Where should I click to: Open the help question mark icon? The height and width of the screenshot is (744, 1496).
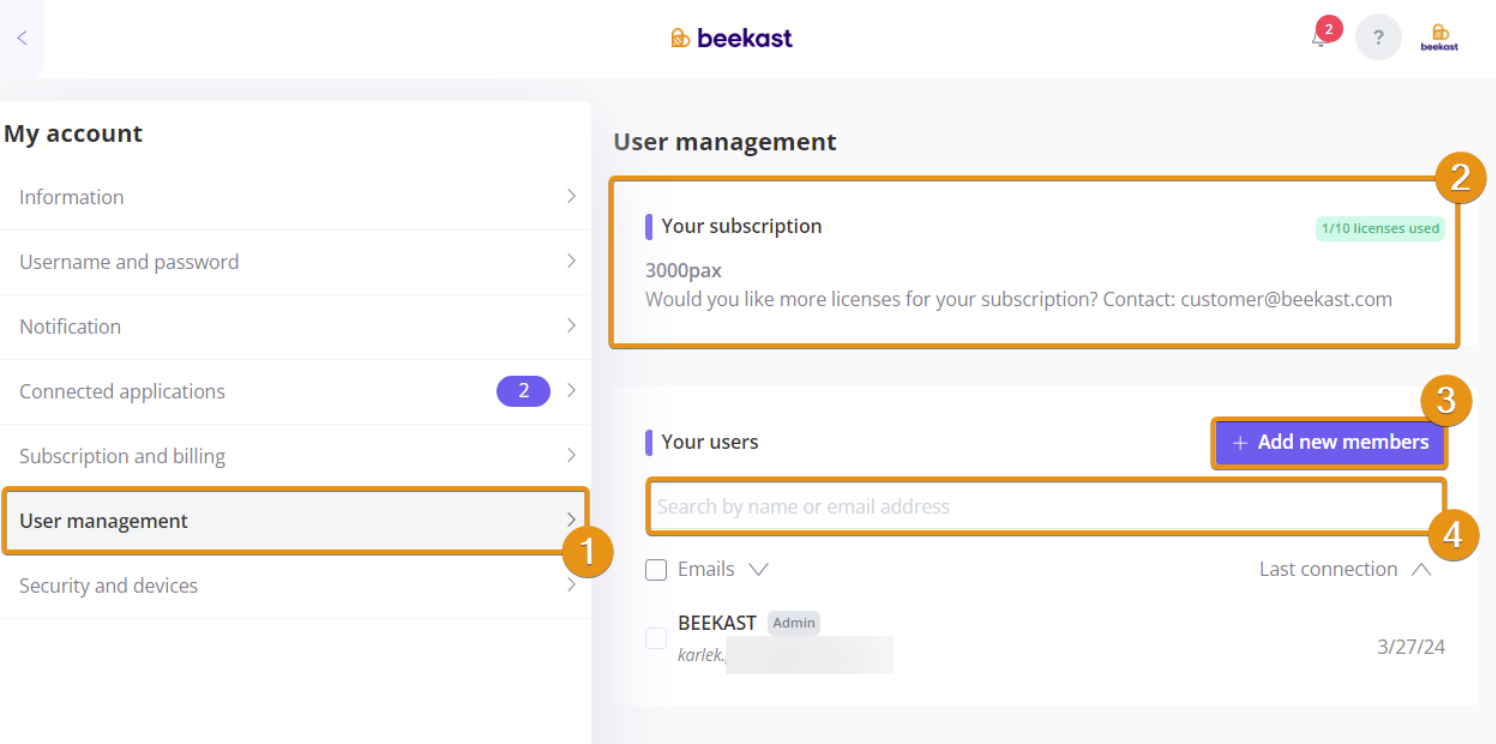(1378, 38)
